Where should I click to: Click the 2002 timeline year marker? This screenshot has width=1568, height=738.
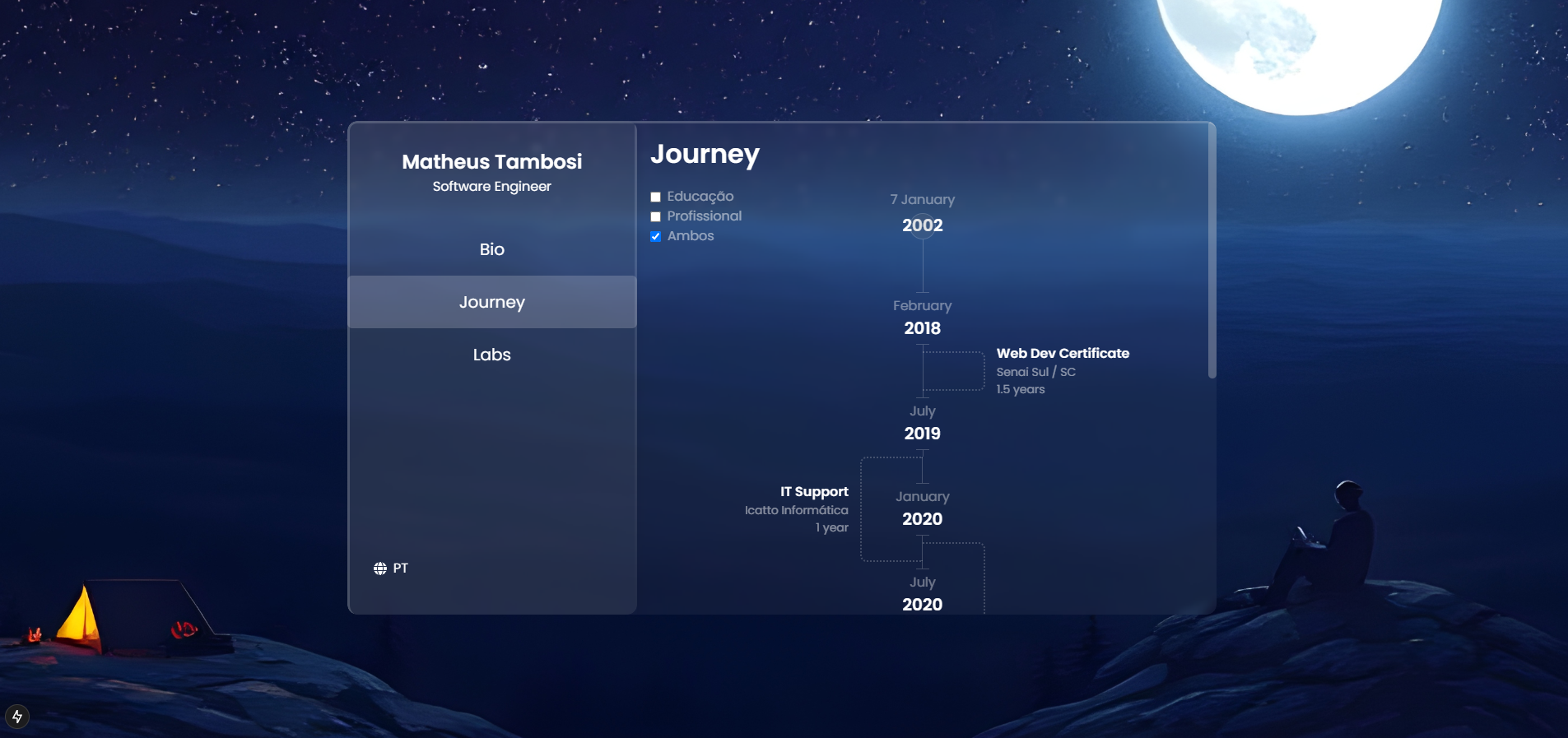tap(923, 225)
